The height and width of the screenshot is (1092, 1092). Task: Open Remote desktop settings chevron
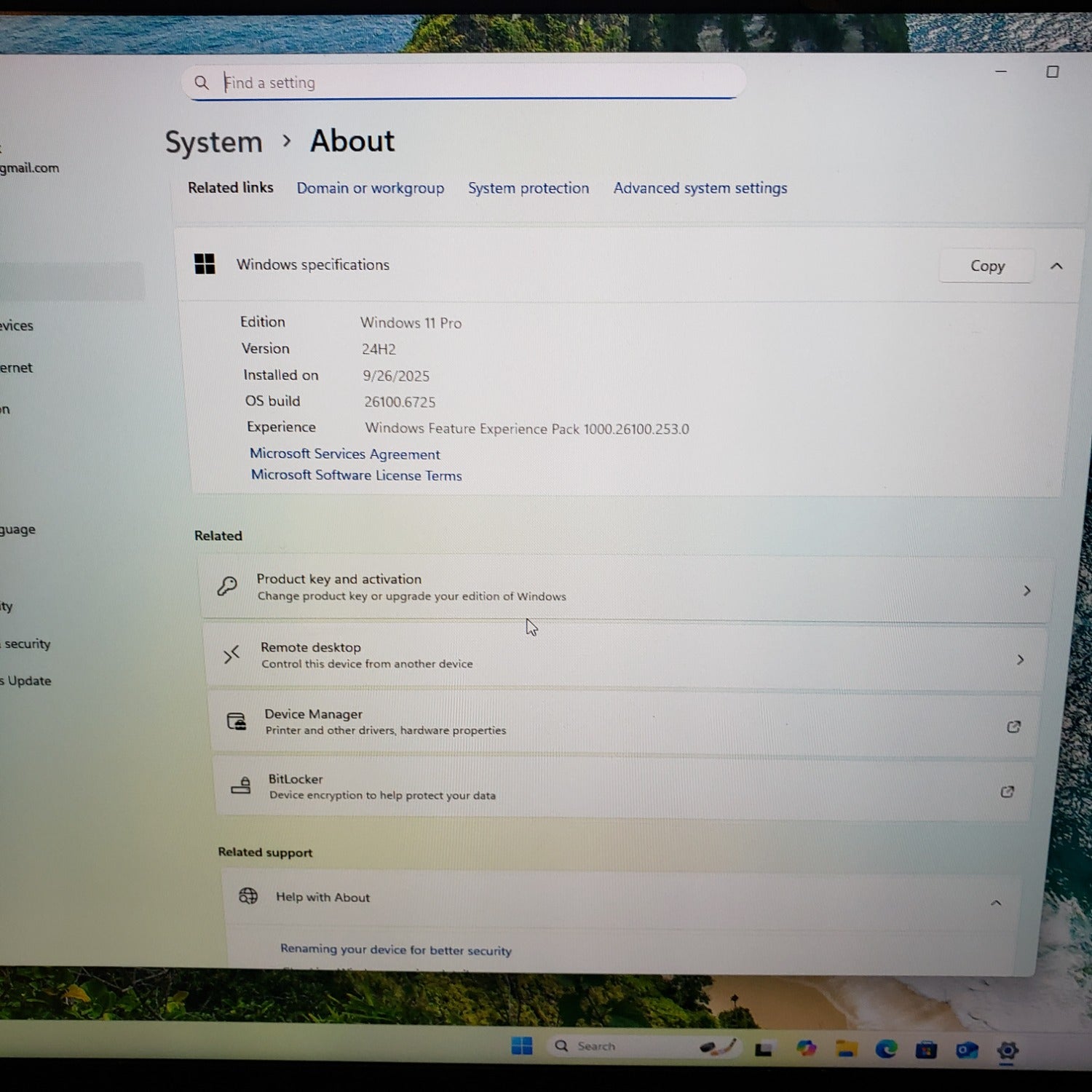coord(1020,660)
